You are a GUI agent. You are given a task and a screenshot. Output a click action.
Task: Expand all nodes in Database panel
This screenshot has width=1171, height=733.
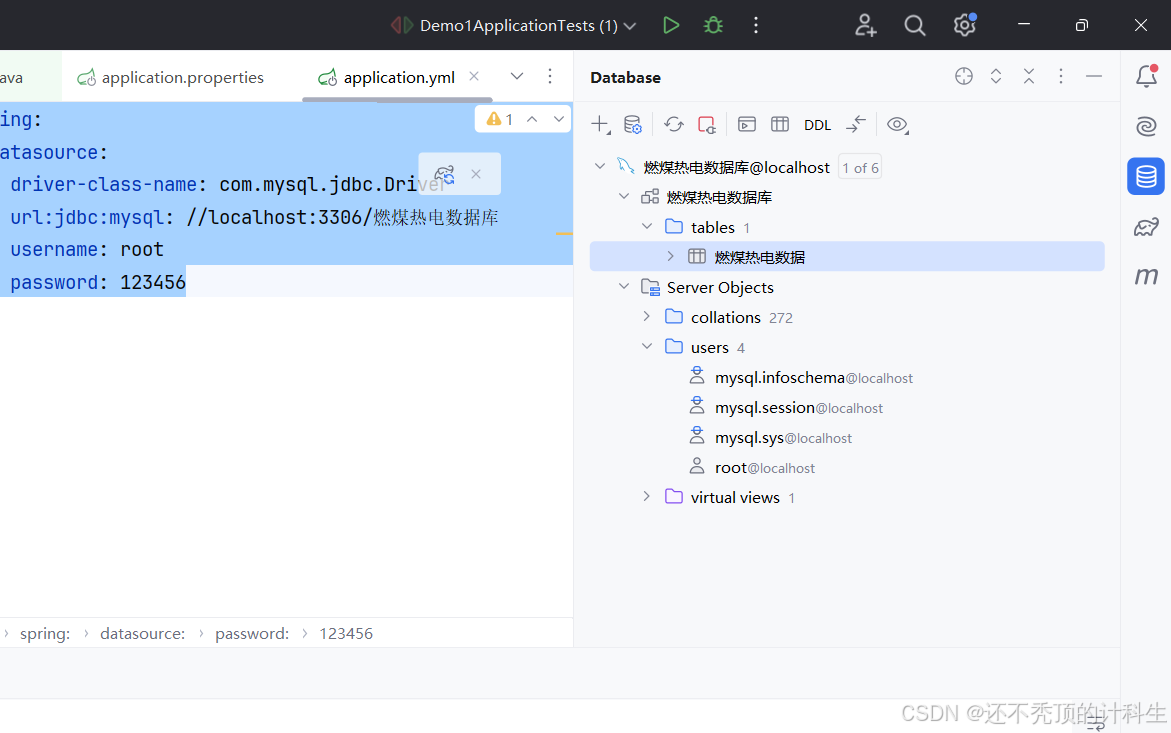(x=995, y=76)
